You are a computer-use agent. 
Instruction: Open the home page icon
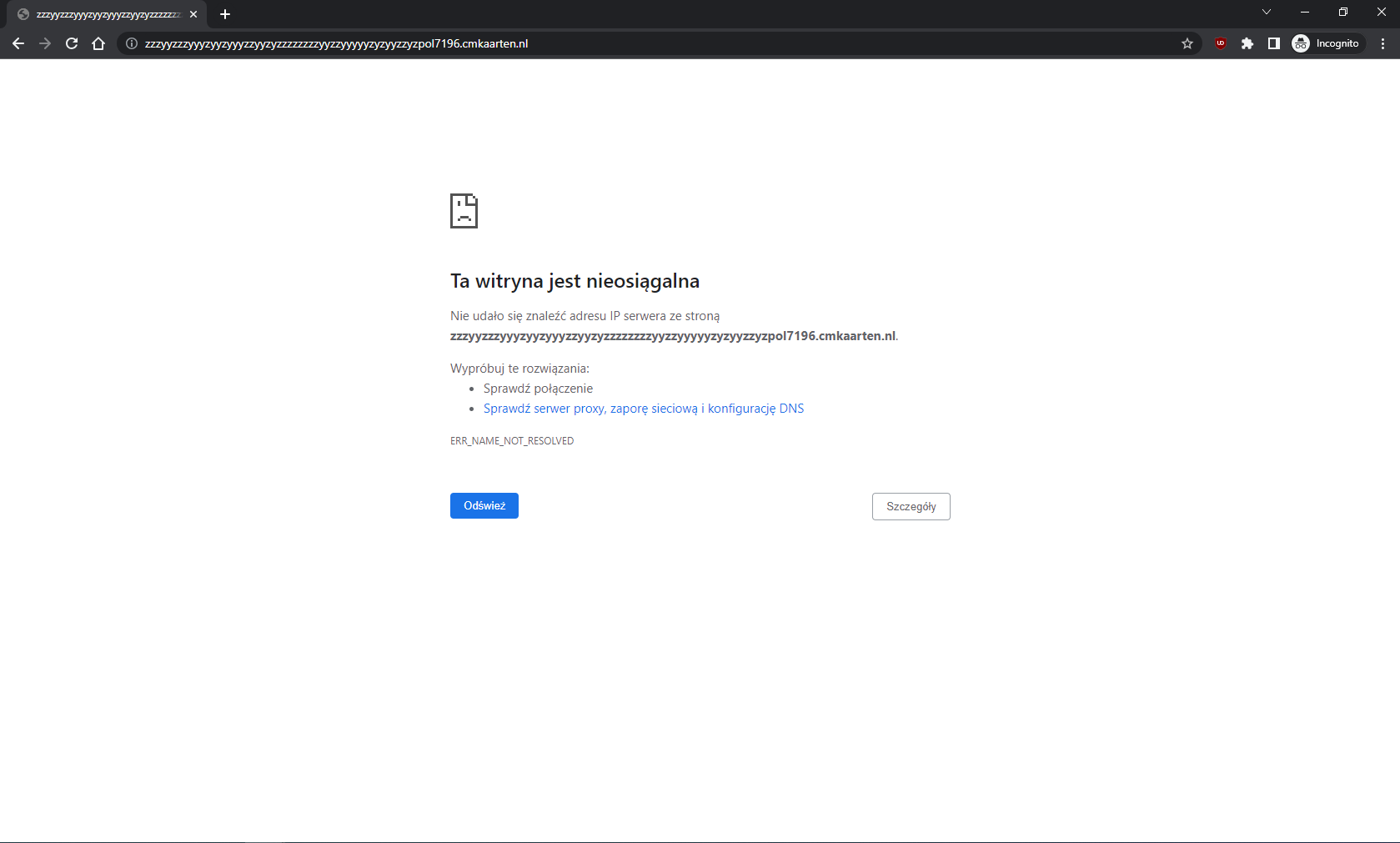point(98,43)
